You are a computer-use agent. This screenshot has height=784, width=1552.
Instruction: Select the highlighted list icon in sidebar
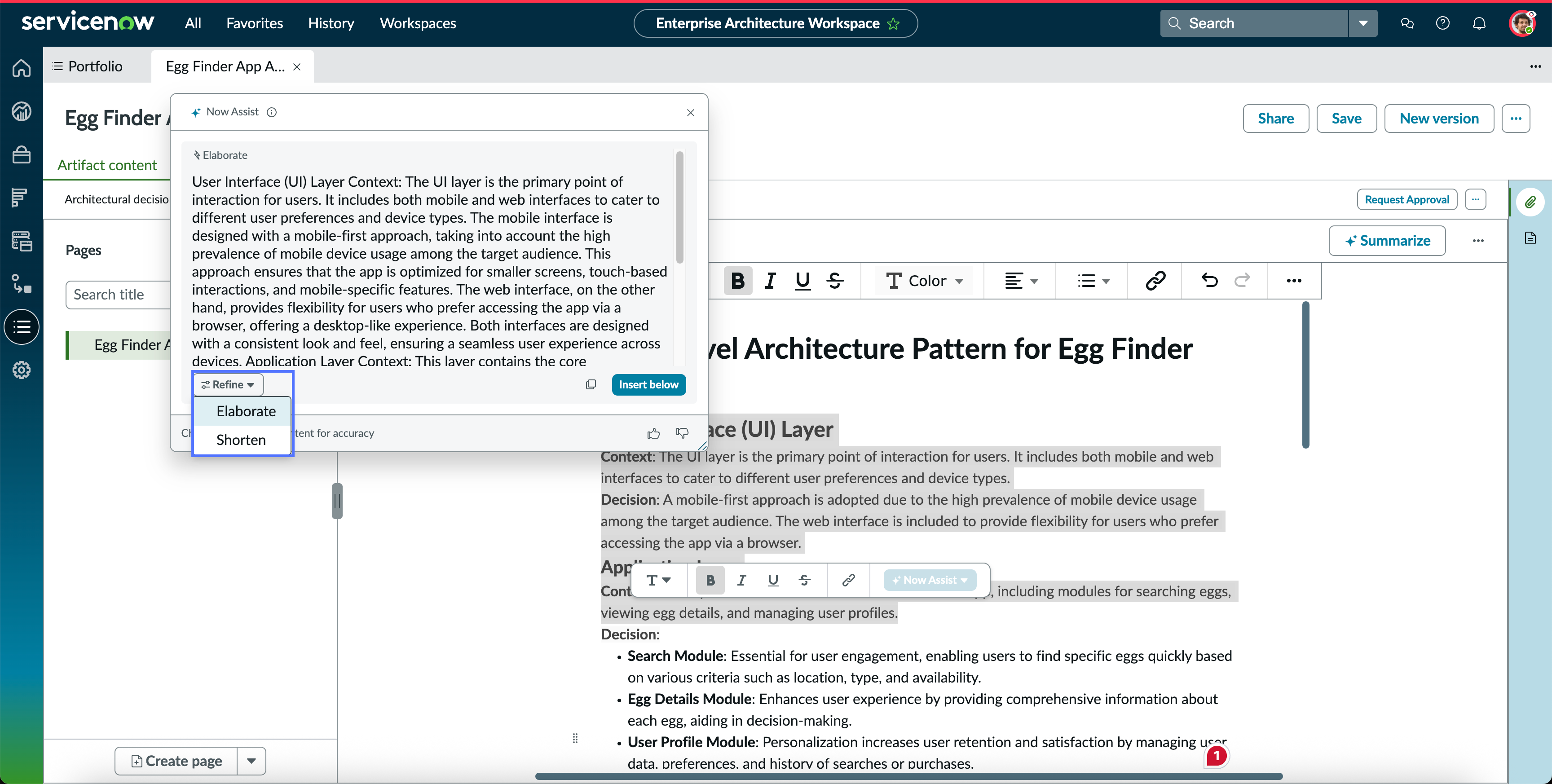[x=22, y=327]
